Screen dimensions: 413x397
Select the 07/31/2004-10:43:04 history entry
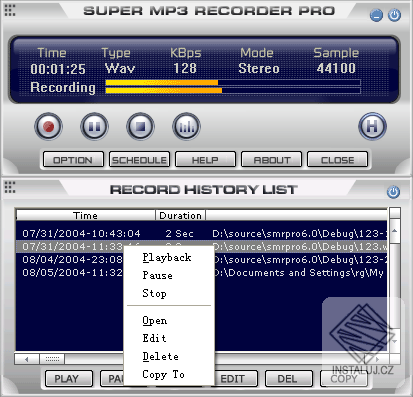click(202, 233)
